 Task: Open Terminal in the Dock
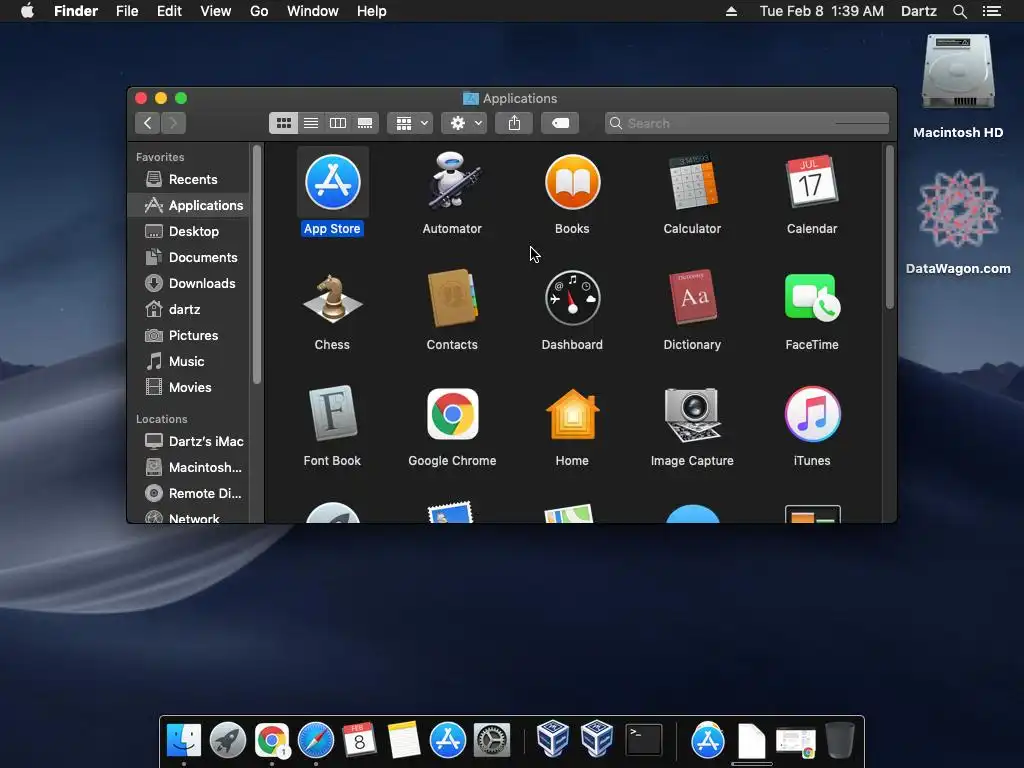[x=643, y=740]
